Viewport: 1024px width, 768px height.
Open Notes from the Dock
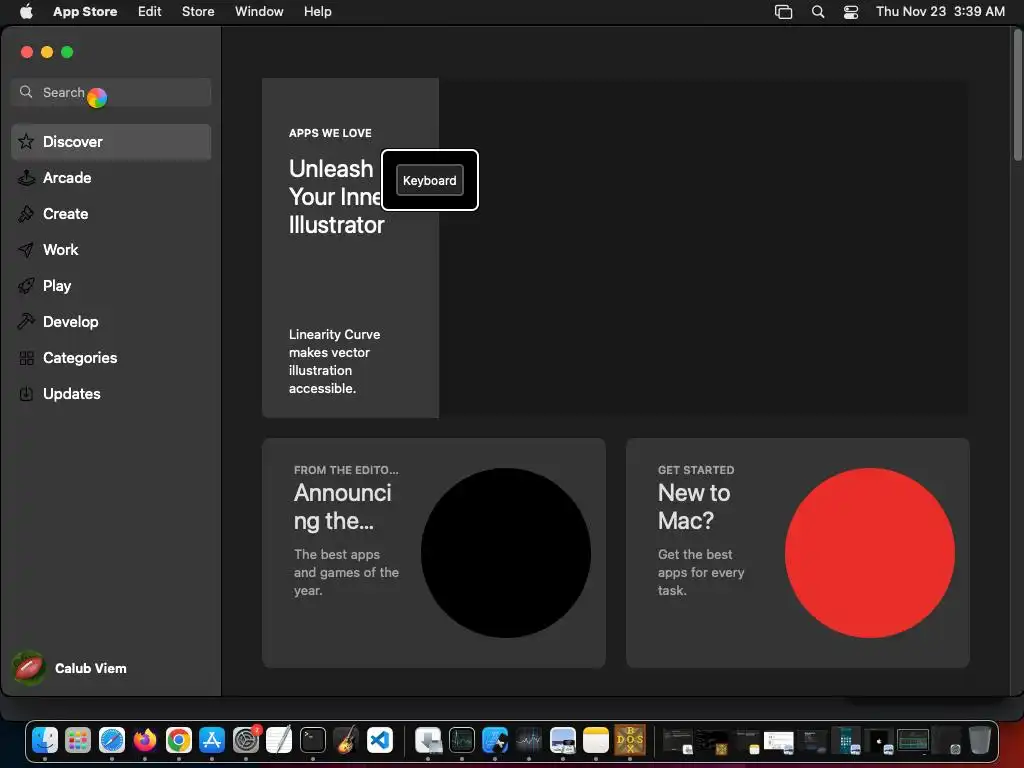(596, 740)
